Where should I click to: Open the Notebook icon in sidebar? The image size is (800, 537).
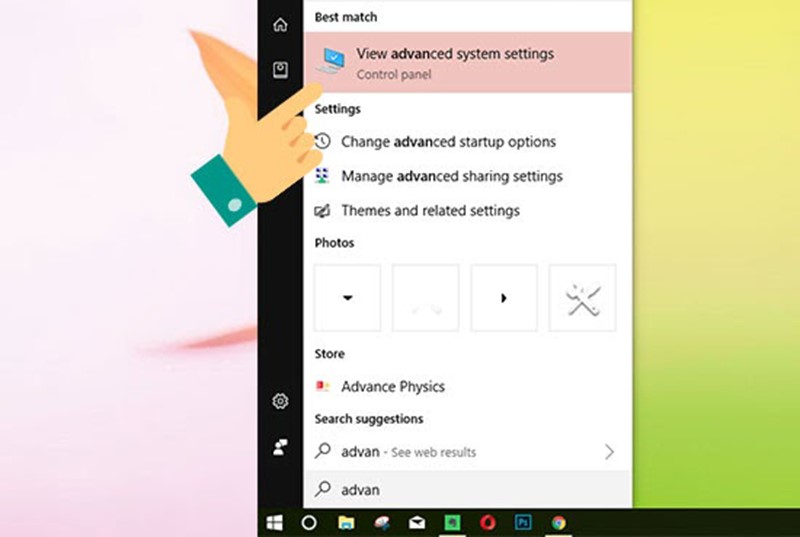click(x=281, y=69)
